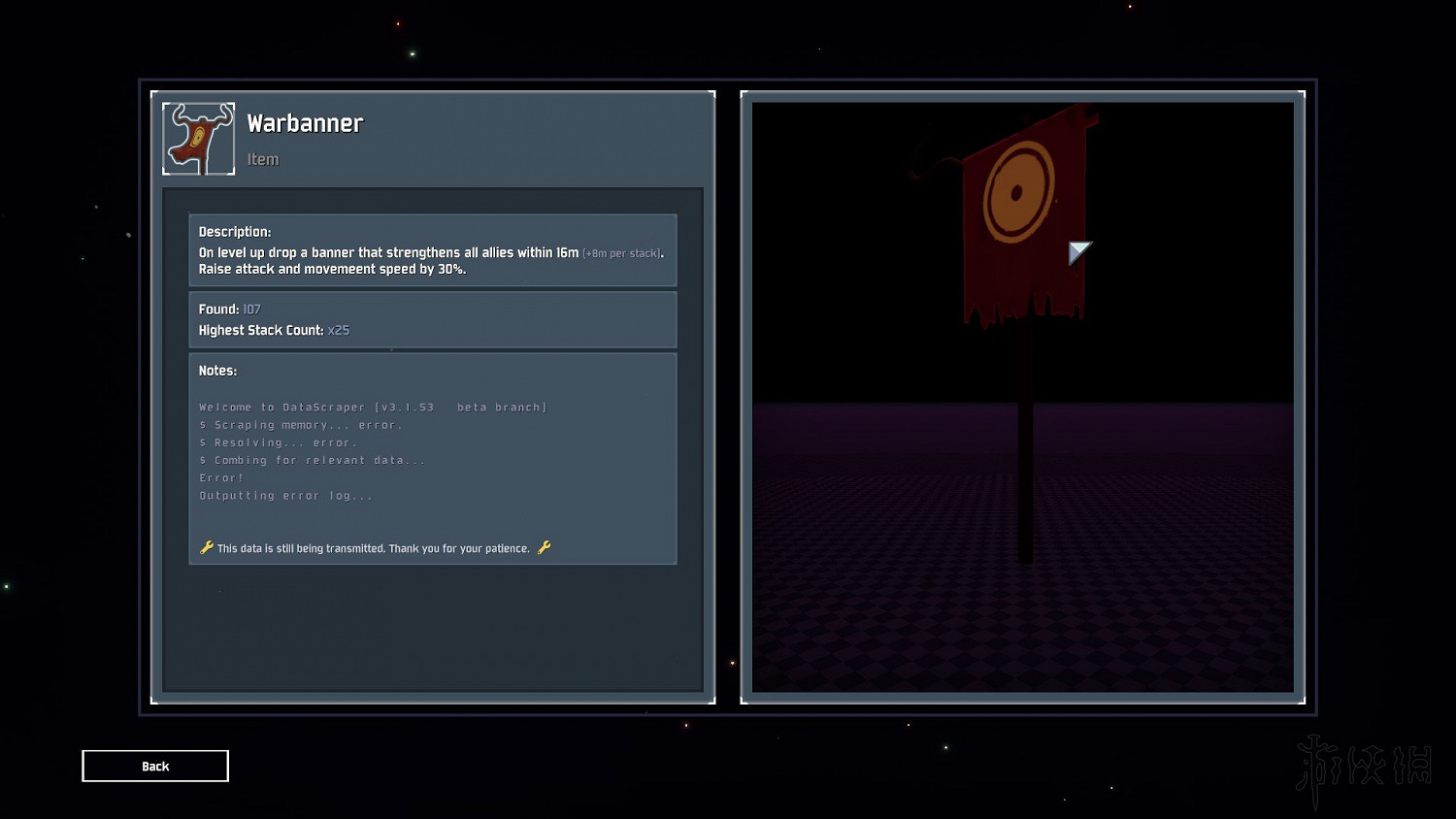Click the 'Outputting error log' line
1456x819 pixels.
point(285,496)
